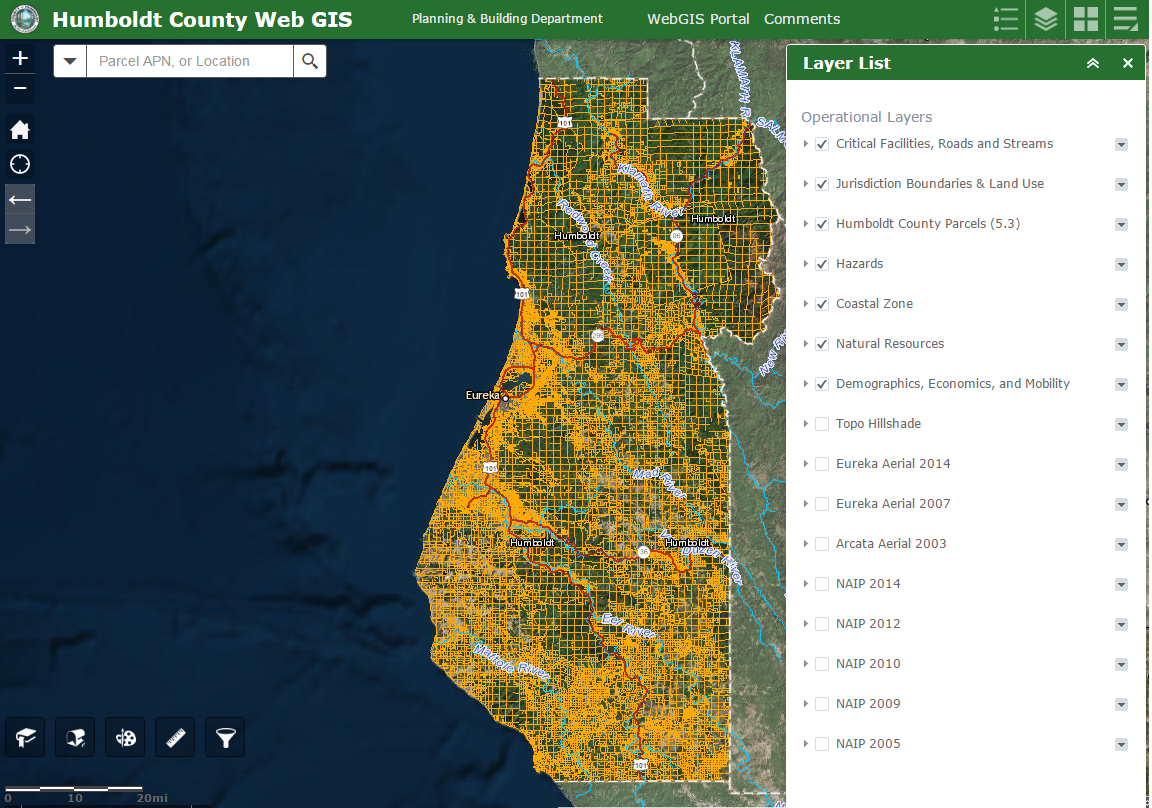The width and height of the screenshot is (1152, 808).
Task: Collapse the Layer List with the double chevron
Action: tap(1092, 63)
